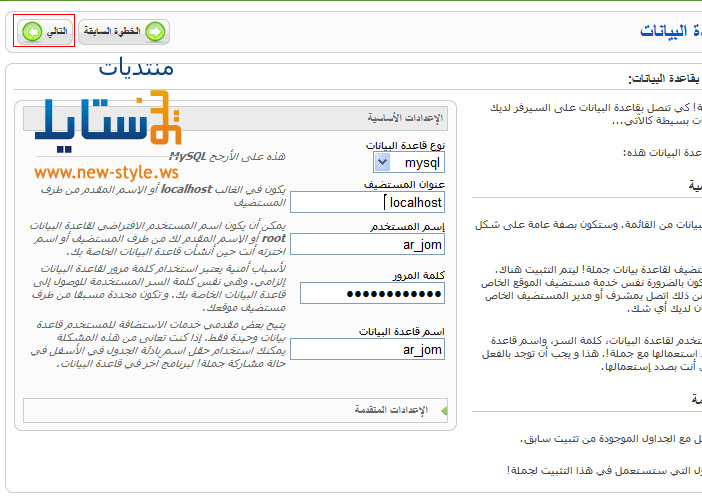The width and height of the screenshot is (702, 500).
Task: Click the password field with dots
Action: pos(372,294)
